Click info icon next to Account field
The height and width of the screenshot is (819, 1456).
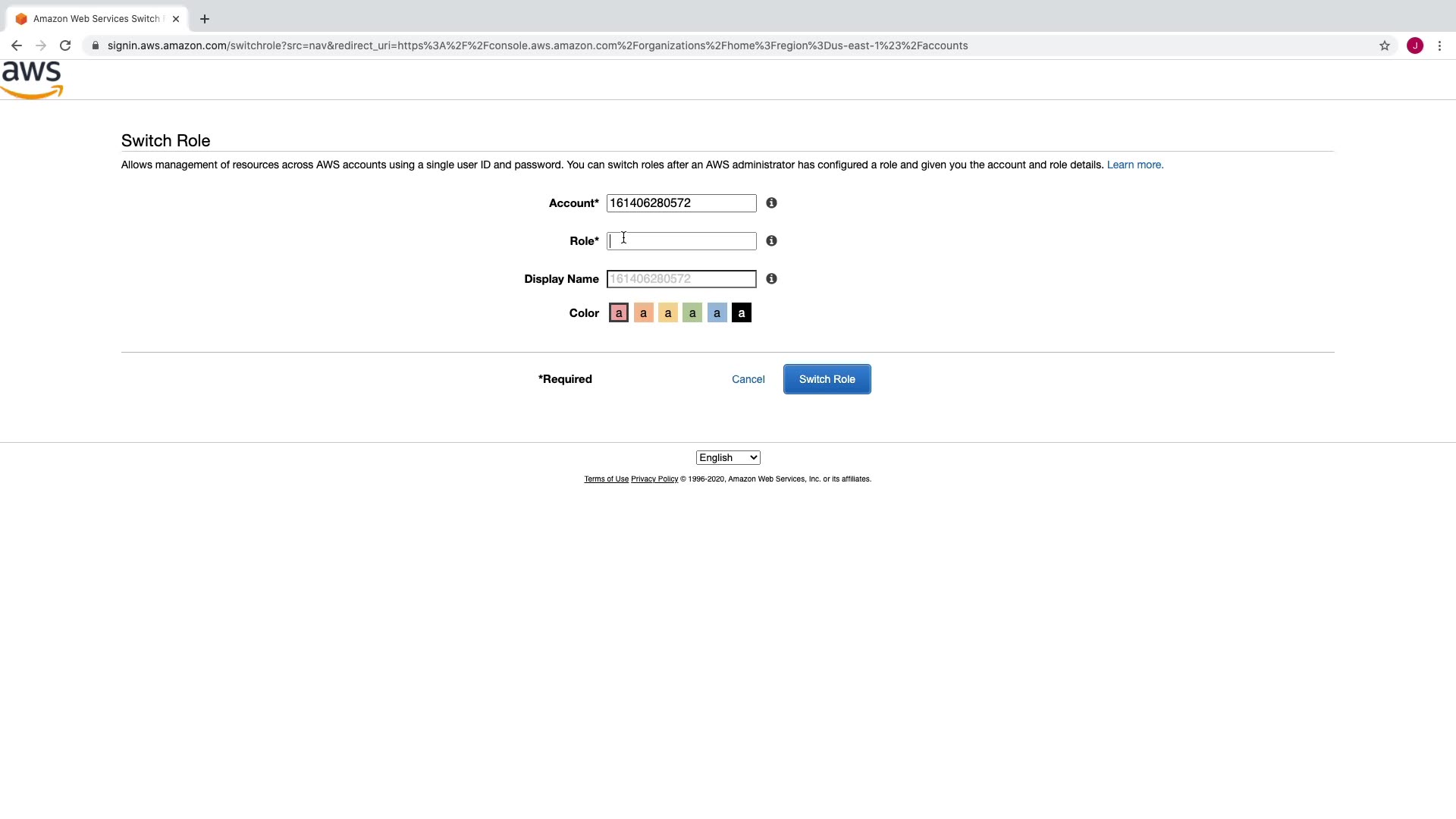point(771,203)
